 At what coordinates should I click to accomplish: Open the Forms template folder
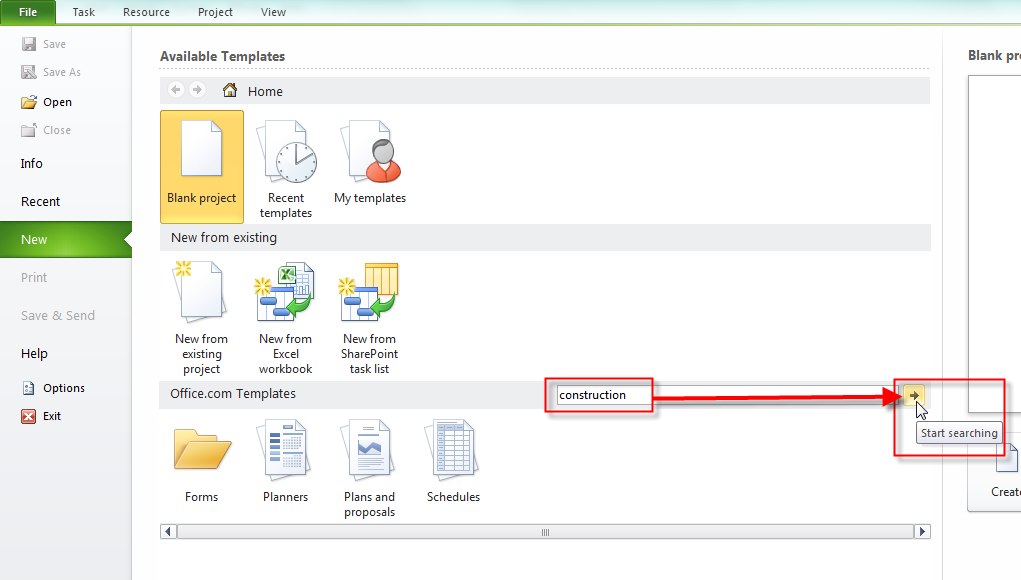201,450
